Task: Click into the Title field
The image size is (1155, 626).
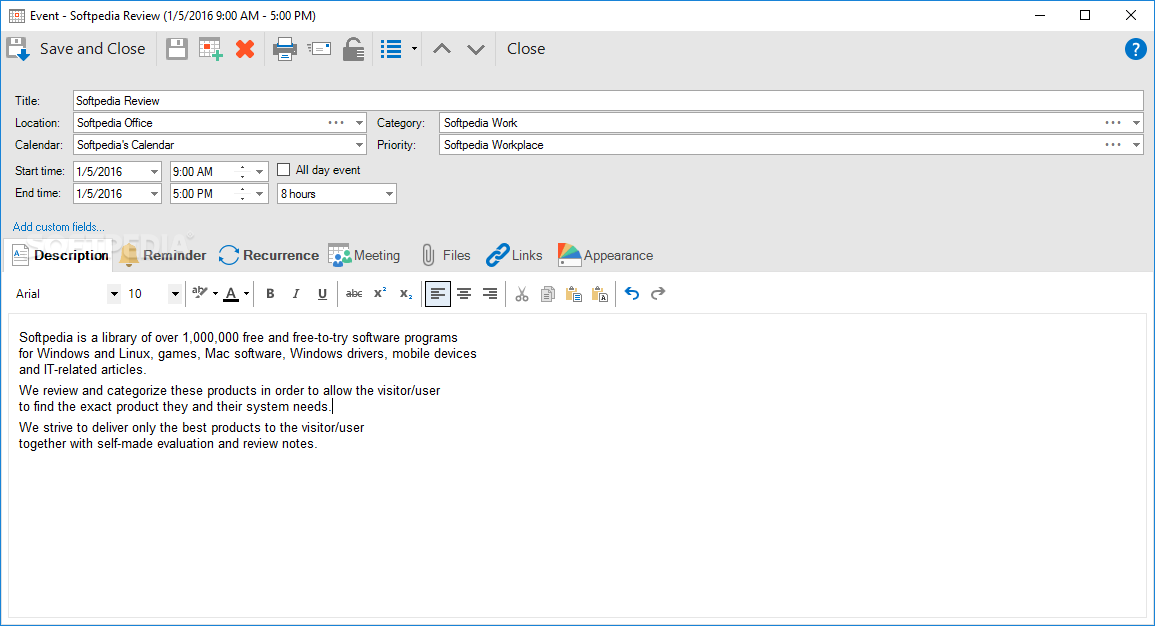Action: 608,101
